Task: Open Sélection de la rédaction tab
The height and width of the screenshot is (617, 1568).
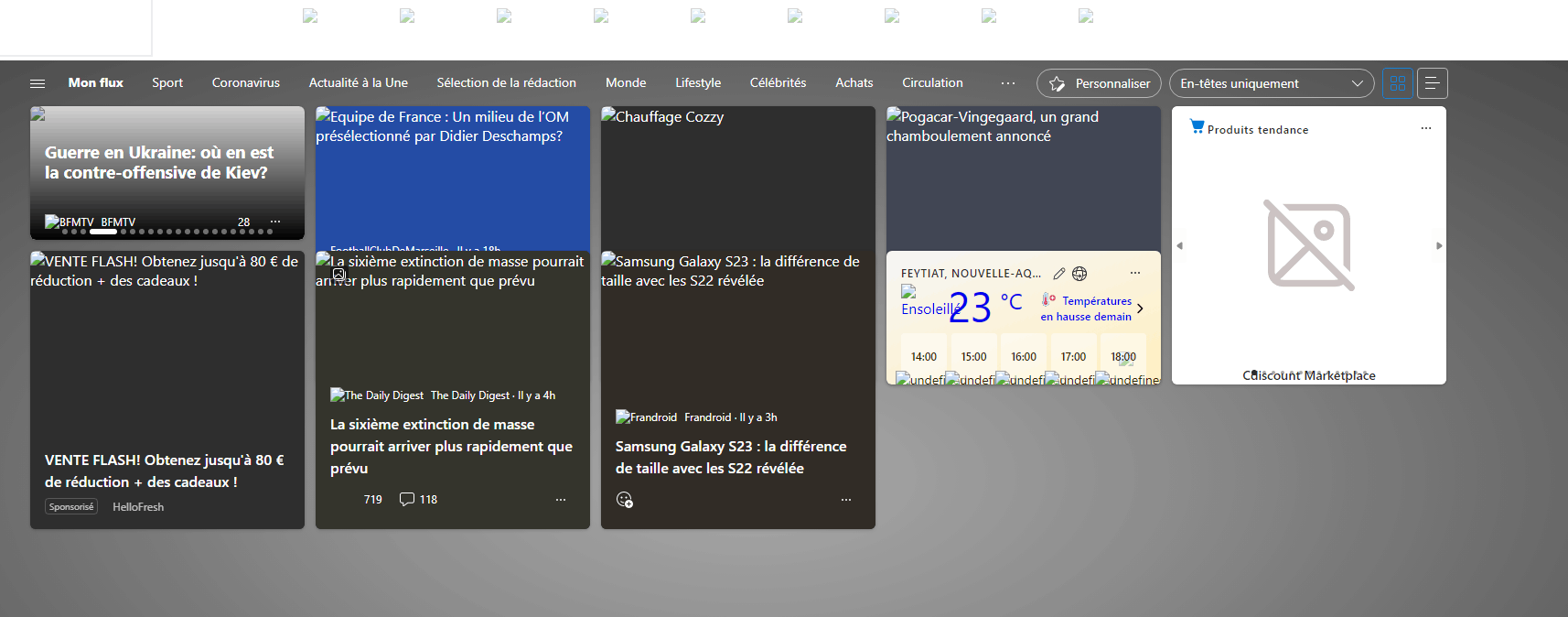Action: (x=506, y=82)
